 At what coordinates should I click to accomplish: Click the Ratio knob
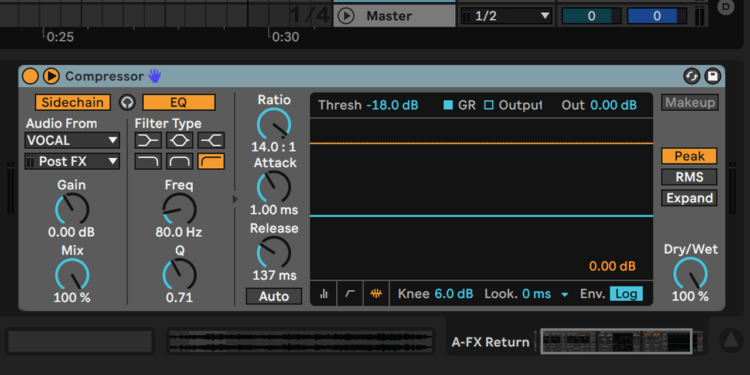coord(274,124)
